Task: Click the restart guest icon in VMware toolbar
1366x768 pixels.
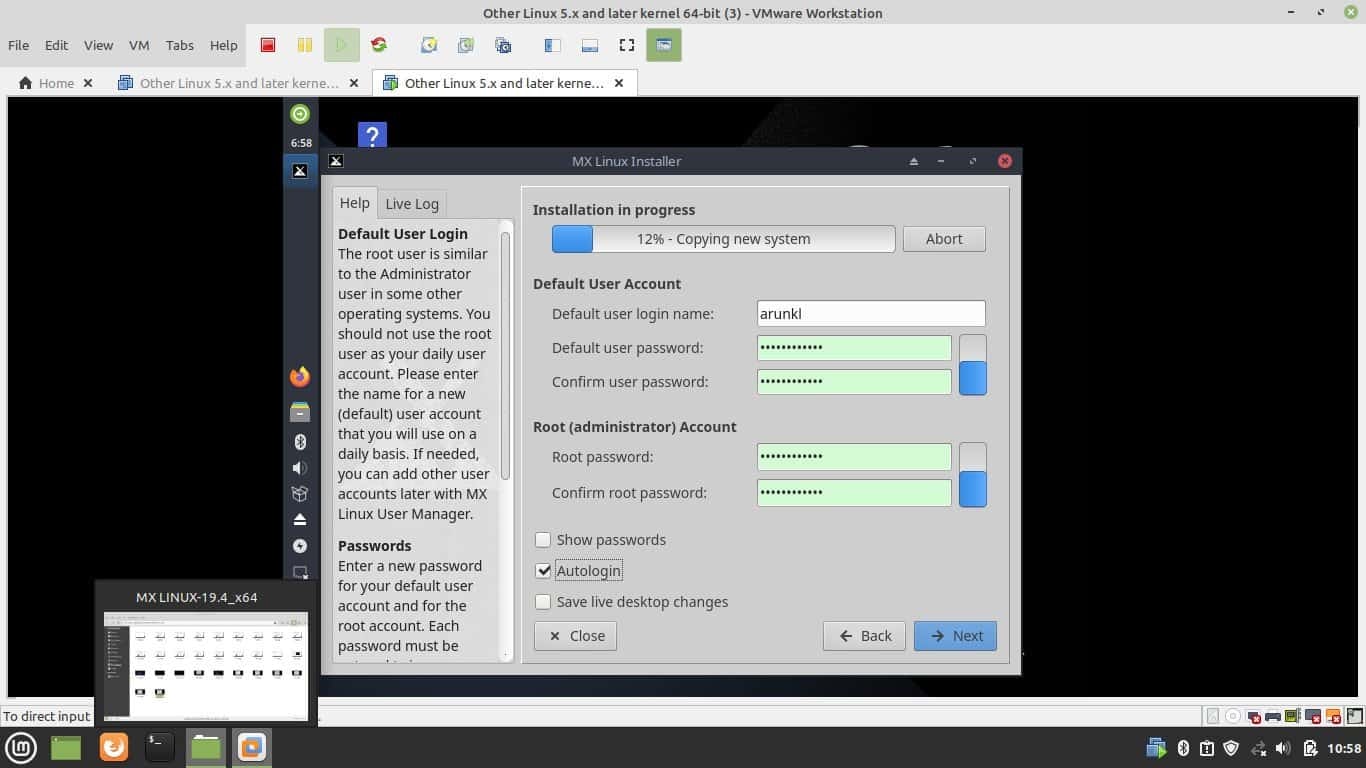Action: click(x=379, y=45)
